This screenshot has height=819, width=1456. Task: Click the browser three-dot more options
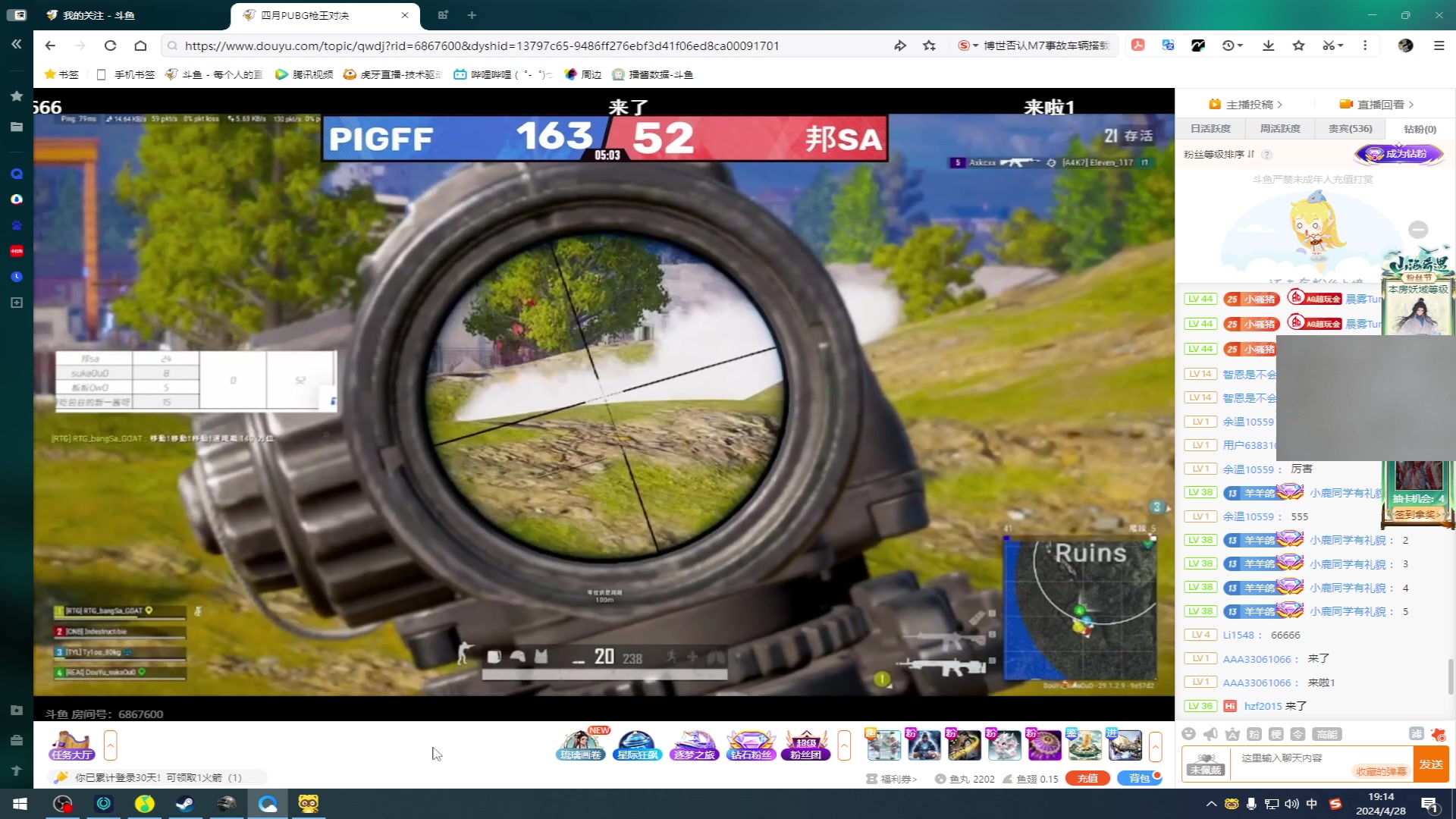(x=1365, y=45)
